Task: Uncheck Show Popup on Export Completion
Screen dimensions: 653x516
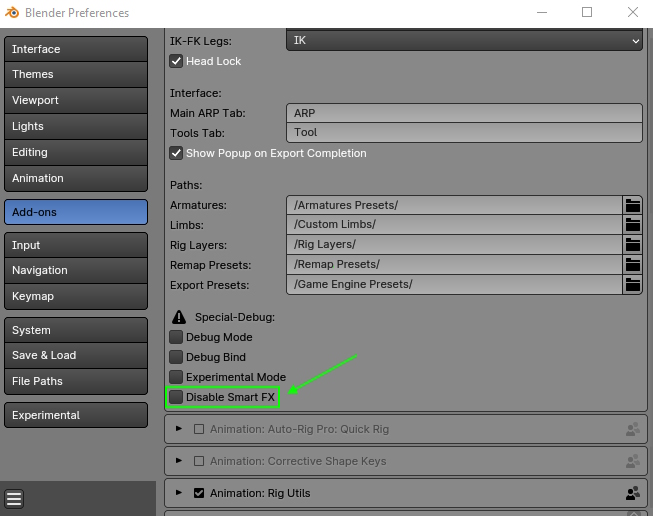Action: [176, 153]
